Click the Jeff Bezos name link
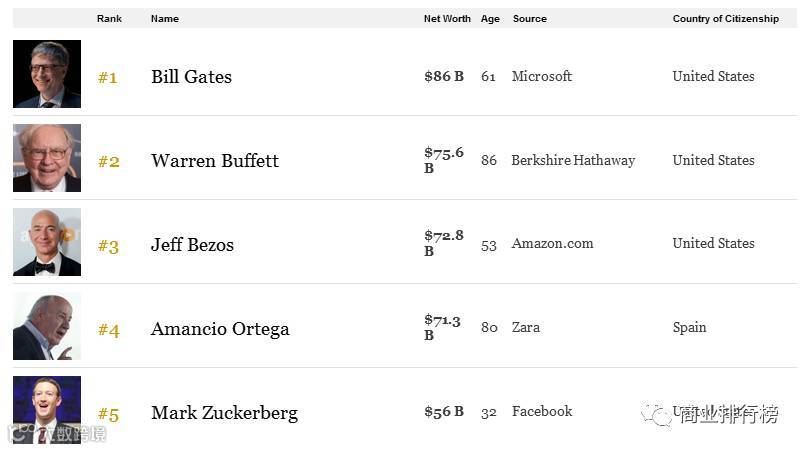804x449 pixels. (x=192, y=245)
